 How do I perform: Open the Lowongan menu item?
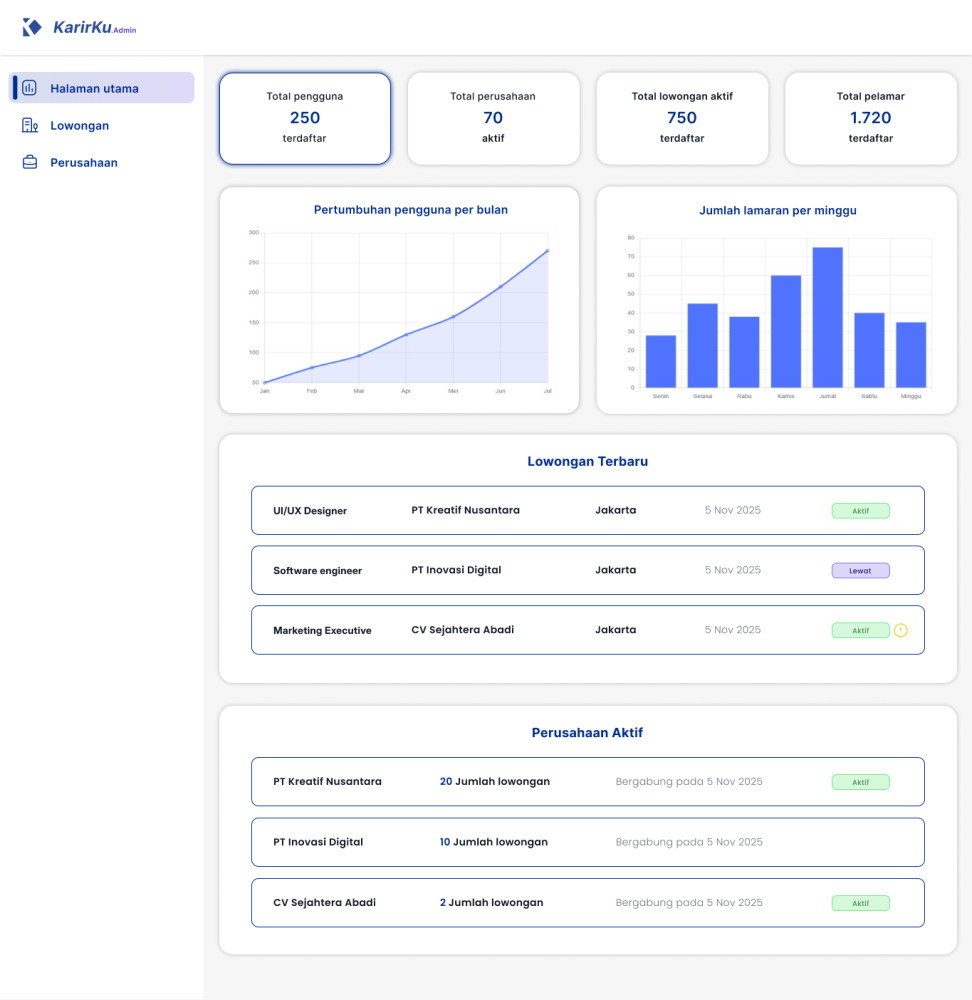[x=80, y=126]
